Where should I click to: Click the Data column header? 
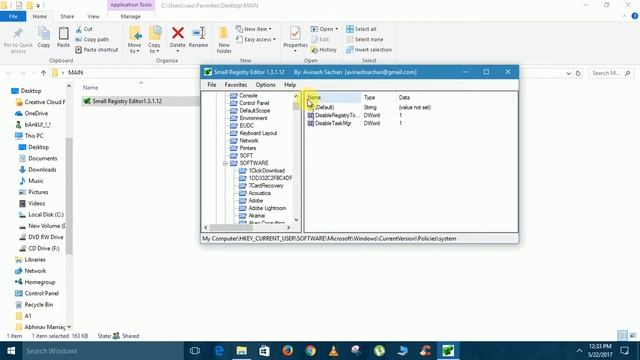coord(404,98)
